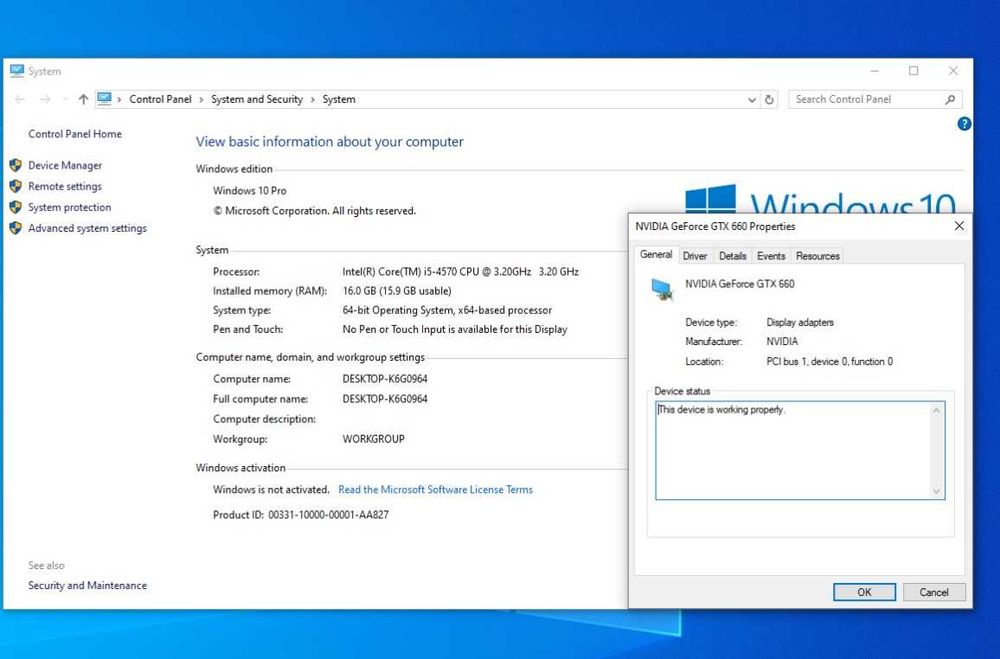This screenshot has height=659, width=1000.
Task: Open Security and Maintenance link
Action: click(87, 585)
